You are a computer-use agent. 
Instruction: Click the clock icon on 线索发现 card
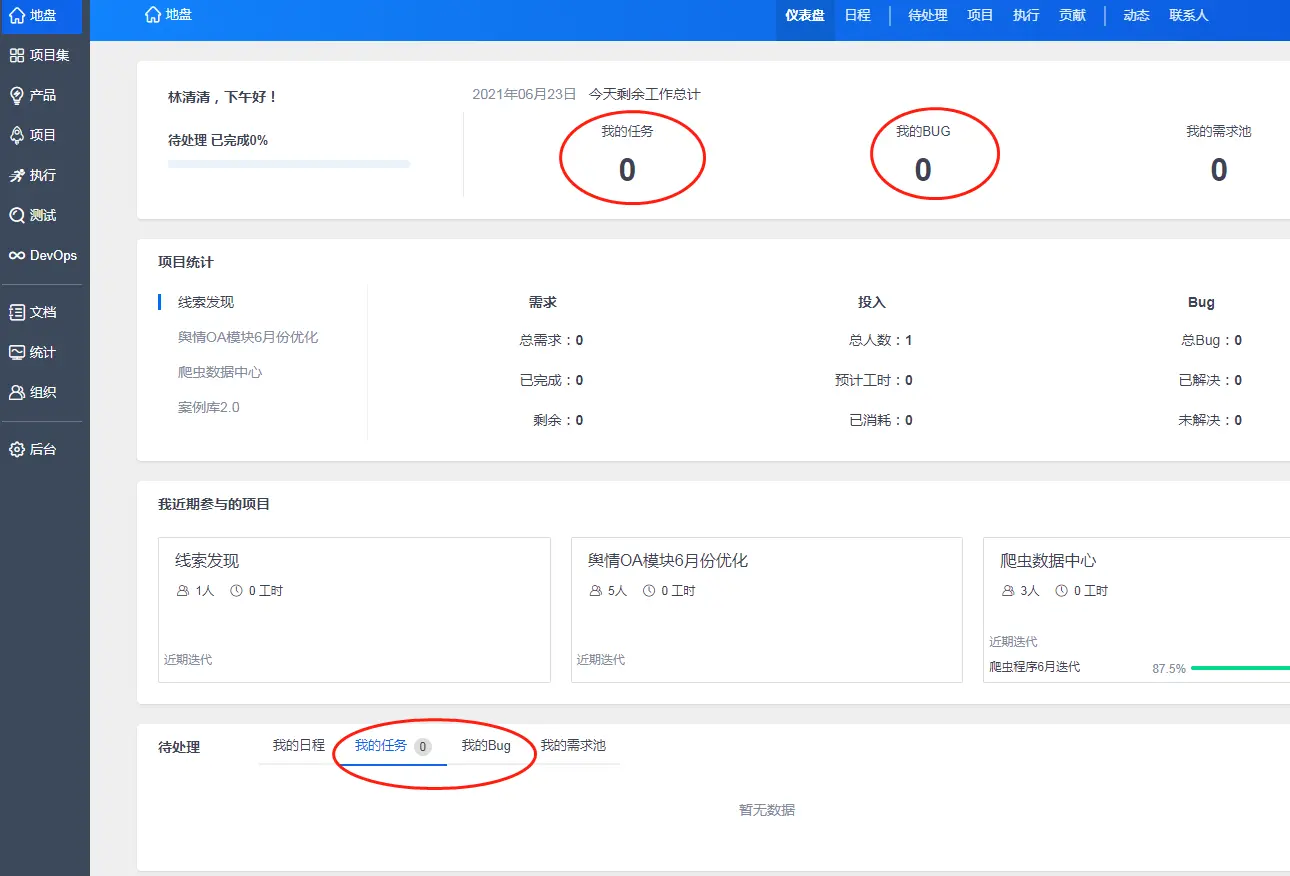point(237,591)
